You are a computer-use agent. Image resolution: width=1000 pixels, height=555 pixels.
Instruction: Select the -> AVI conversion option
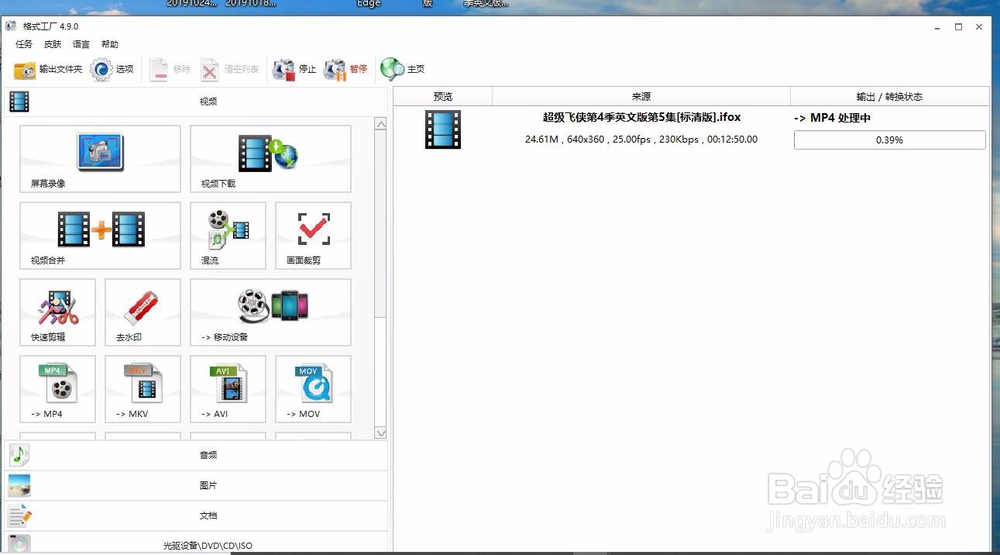click(228, 389)
